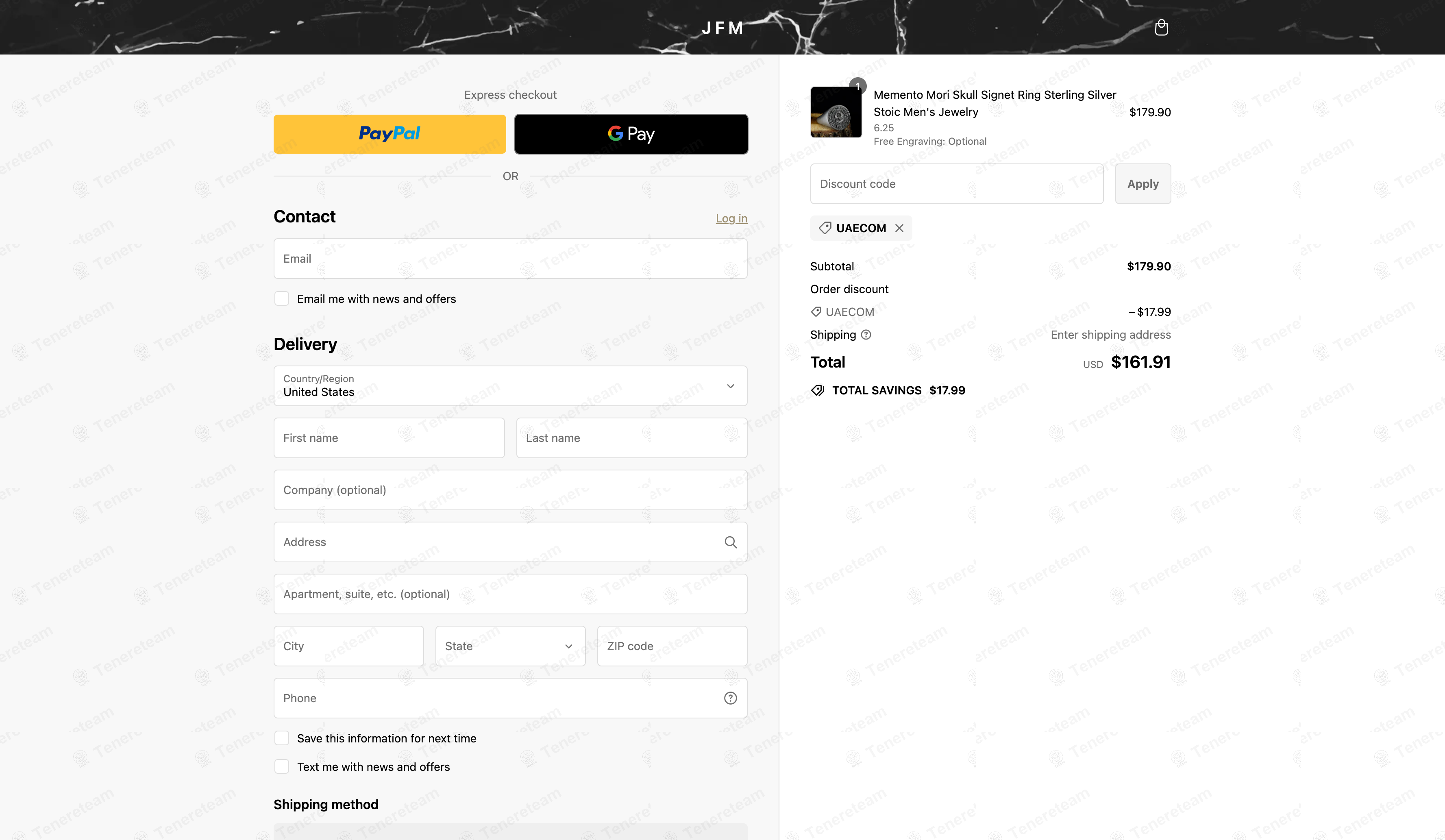This screenshot has height=840, width=1445.
Task: Click the TOTAL SAVINGS $17.99 text
Action: tap(899, 390)
